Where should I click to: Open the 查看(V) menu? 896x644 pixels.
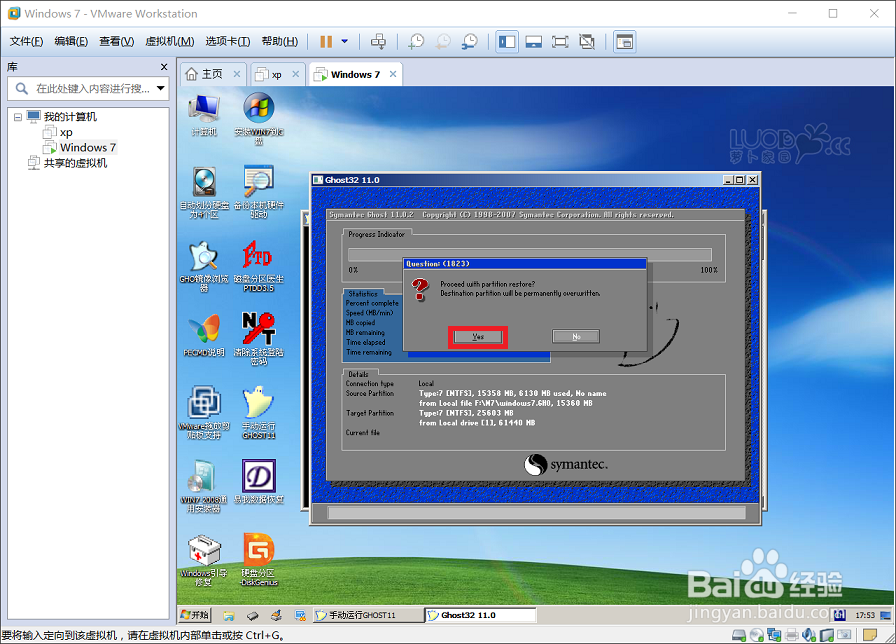(x=117, y=41)
